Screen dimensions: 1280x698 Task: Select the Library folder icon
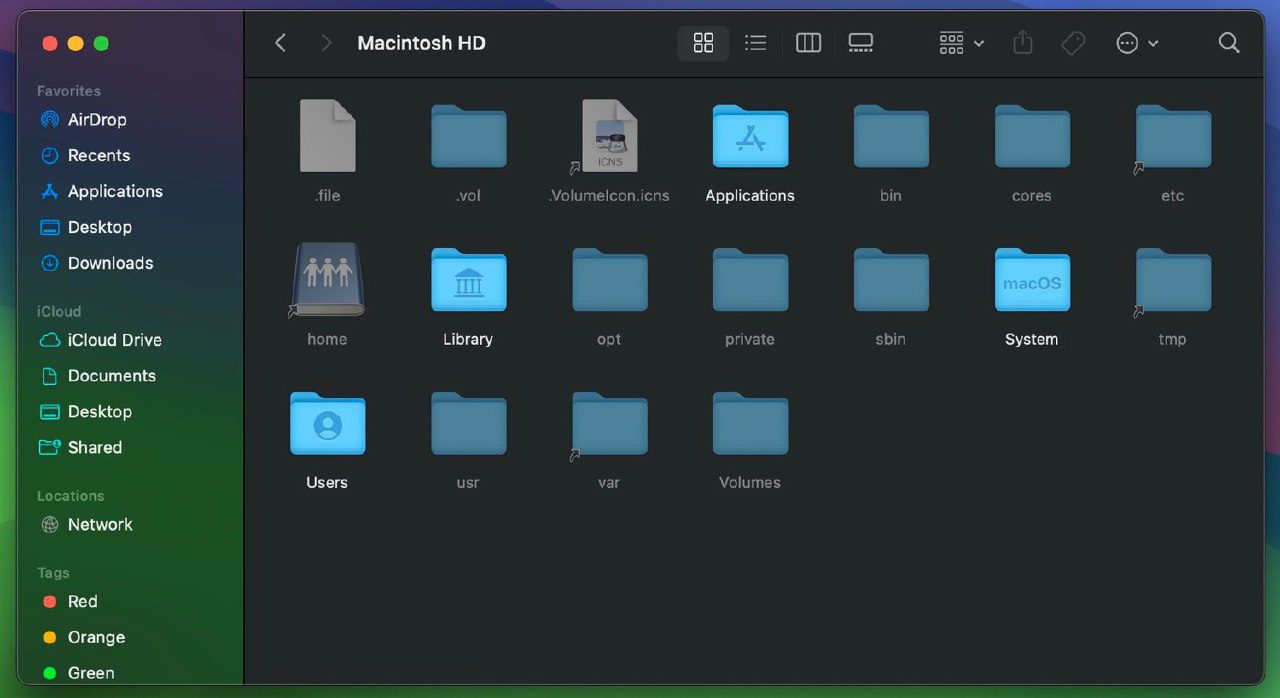468,281
